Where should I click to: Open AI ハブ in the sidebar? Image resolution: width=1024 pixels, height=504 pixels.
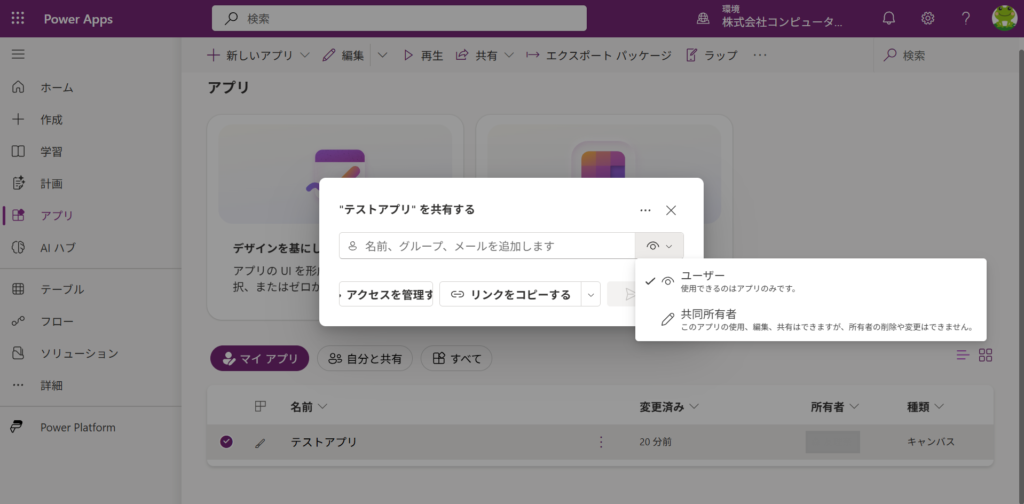point(44,247)
